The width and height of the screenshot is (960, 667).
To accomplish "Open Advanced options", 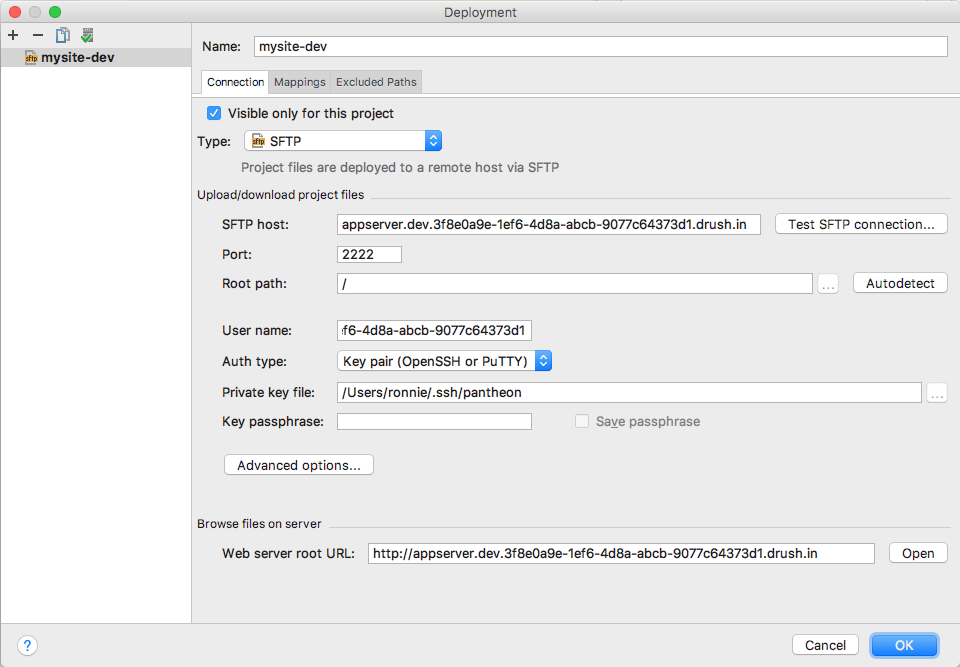I will (298, 464).
